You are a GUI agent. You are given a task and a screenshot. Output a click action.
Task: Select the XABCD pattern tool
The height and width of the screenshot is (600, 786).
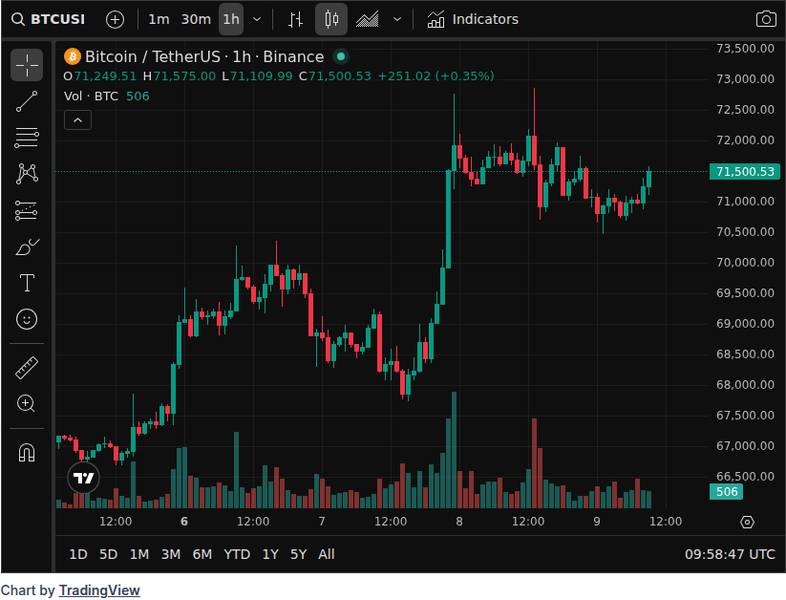(x=27, y=174)
